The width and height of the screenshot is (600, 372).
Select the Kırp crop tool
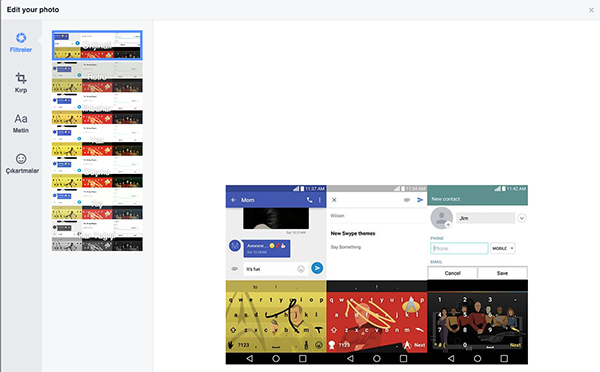(x=21, y=82)
